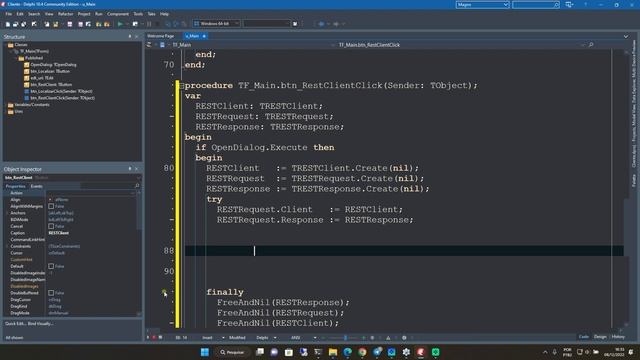Open the Project menu
The width and height of the screenshot is (640, 360).
tap(84, 14)
